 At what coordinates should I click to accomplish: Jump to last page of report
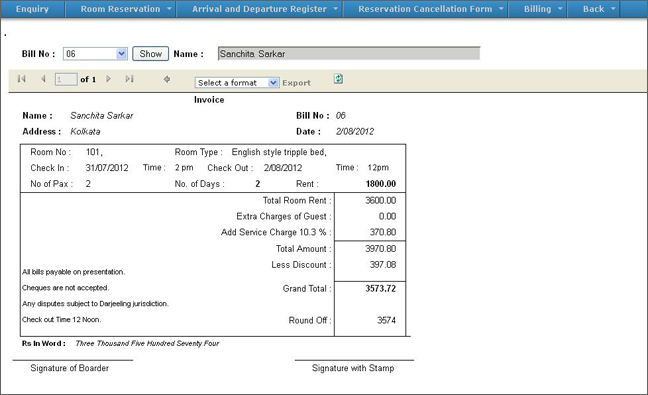[129, 79]
